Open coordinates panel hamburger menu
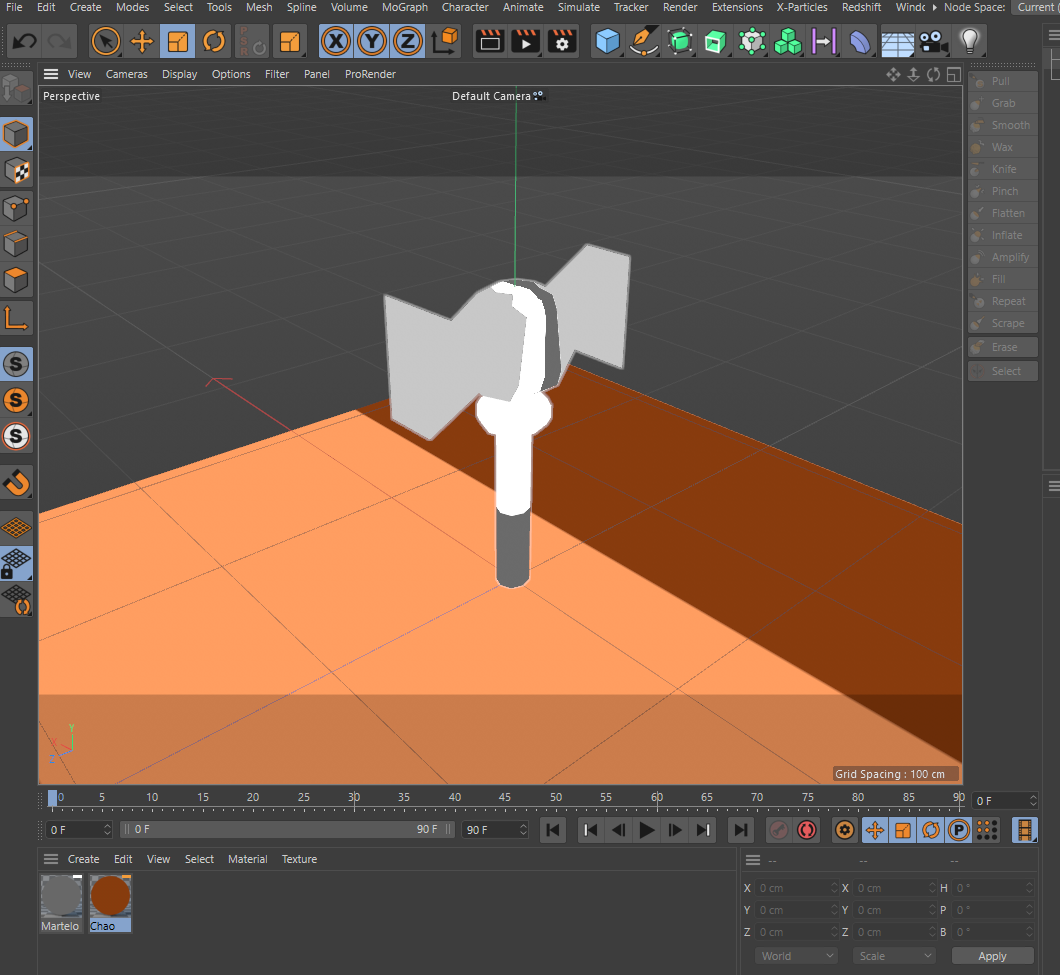Screen dimensions: 1060x975 tap(753, 860)
